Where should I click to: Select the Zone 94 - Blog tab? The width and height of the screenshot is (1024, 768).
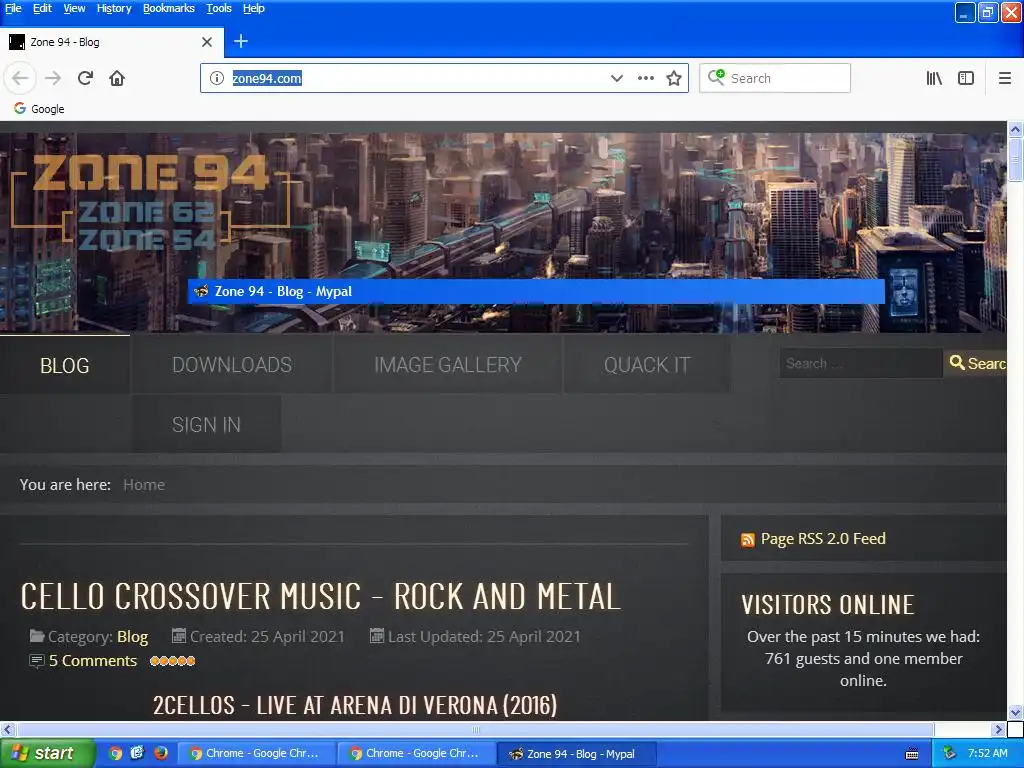112,42
